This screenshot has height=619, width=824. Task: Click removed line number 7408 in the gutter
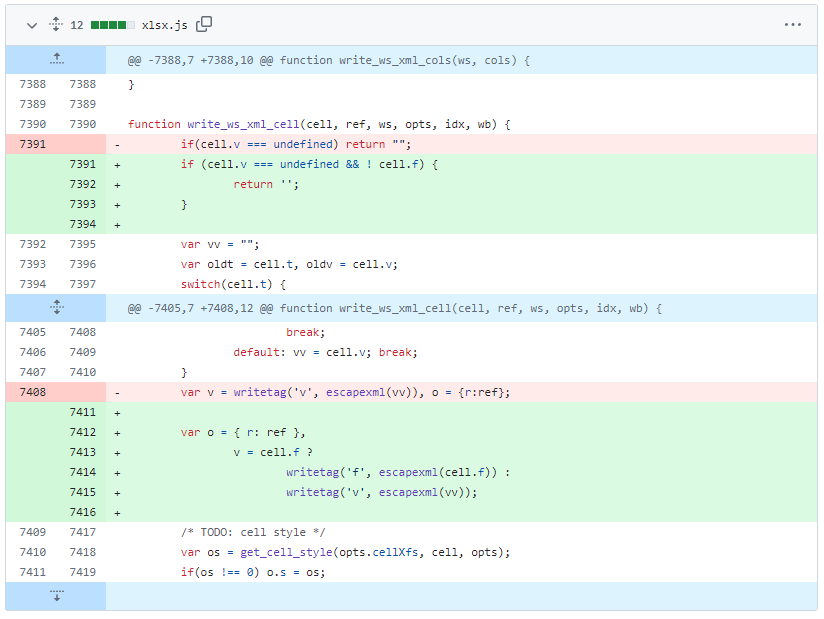(33, 391)
